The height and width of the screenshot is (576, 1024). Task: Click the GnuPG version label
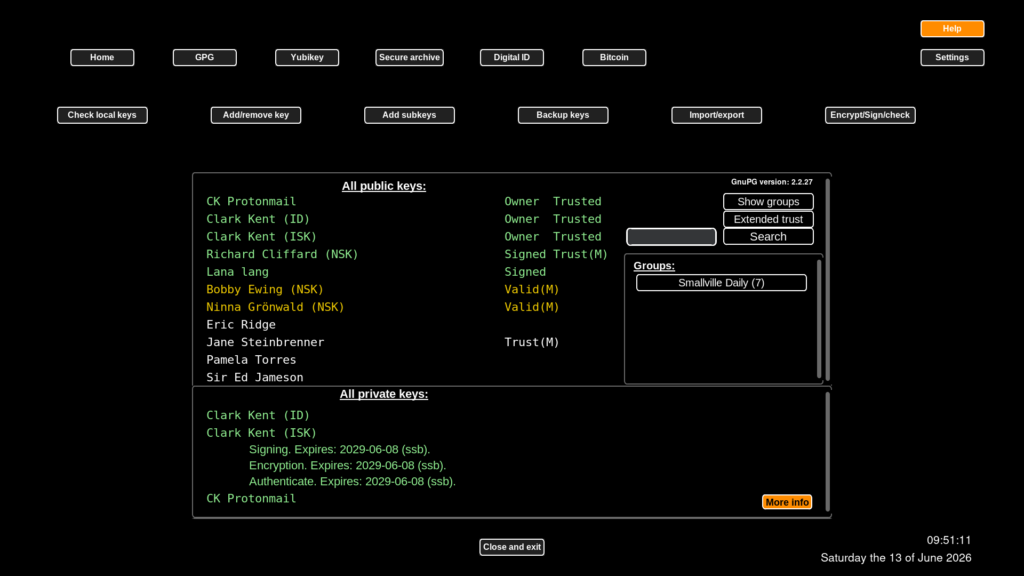pos(772,182)
